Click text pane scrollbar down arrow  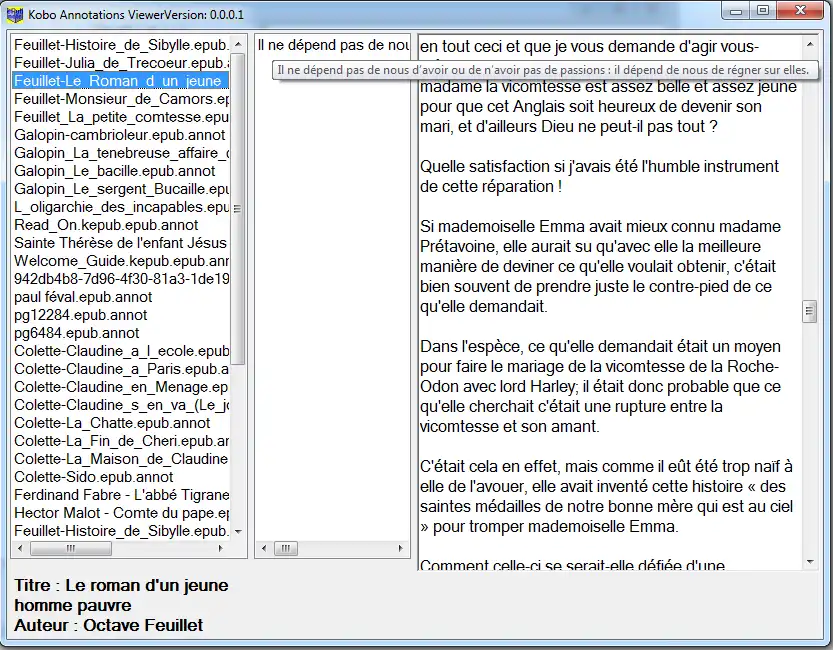[x=810, y=561]
